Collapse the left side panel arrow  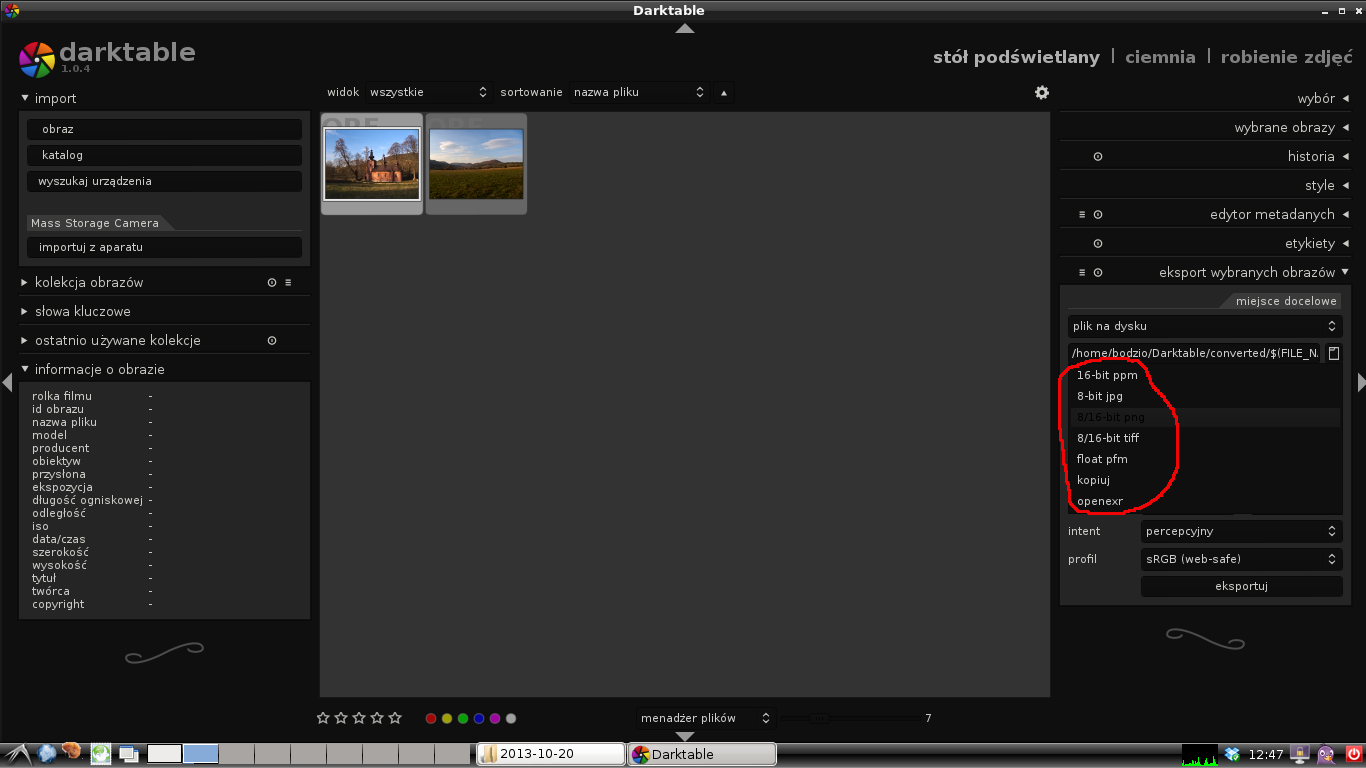click(x=7, y=382)
